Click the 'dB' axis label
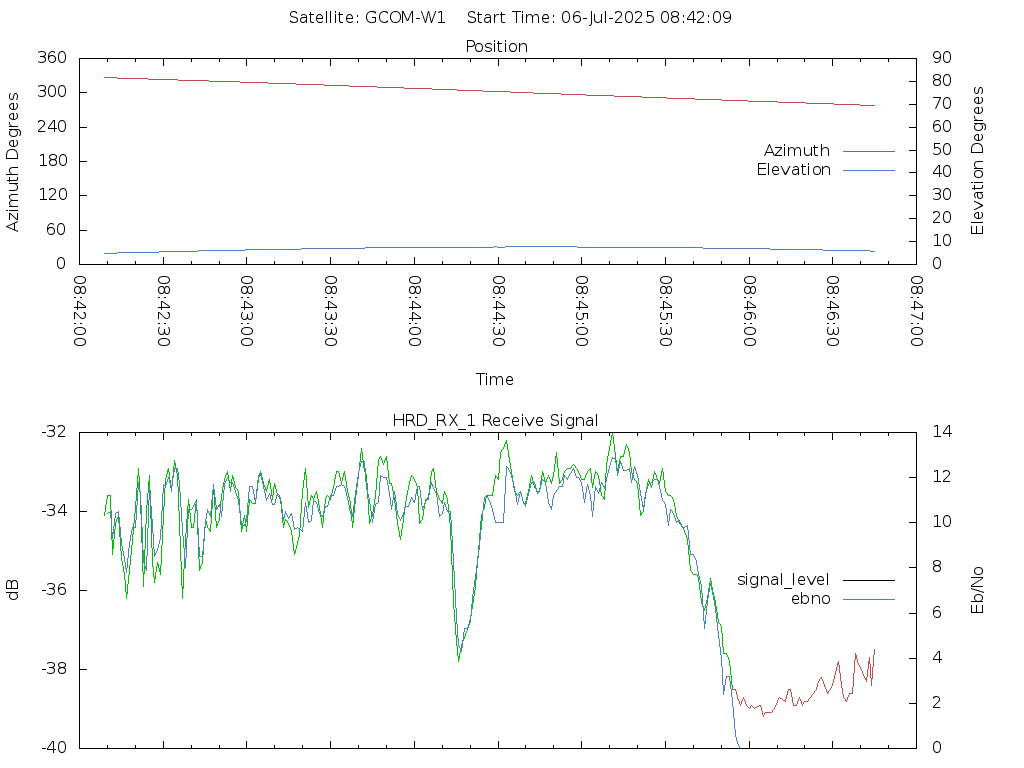This screenshot has height=768, width=1024. point(12,589)
